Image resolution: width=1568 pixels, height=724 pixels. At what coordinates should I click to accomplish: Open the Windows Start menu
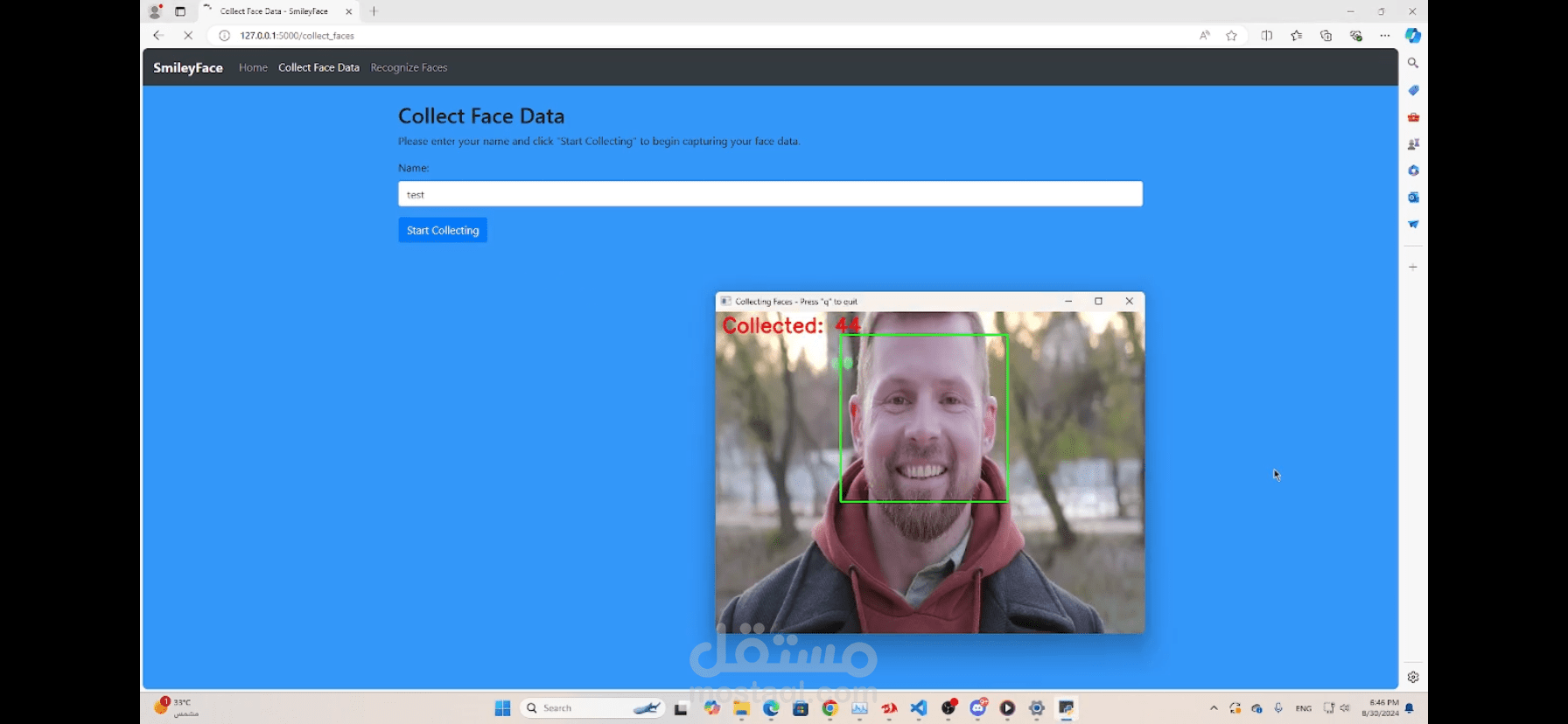point(502,708)
